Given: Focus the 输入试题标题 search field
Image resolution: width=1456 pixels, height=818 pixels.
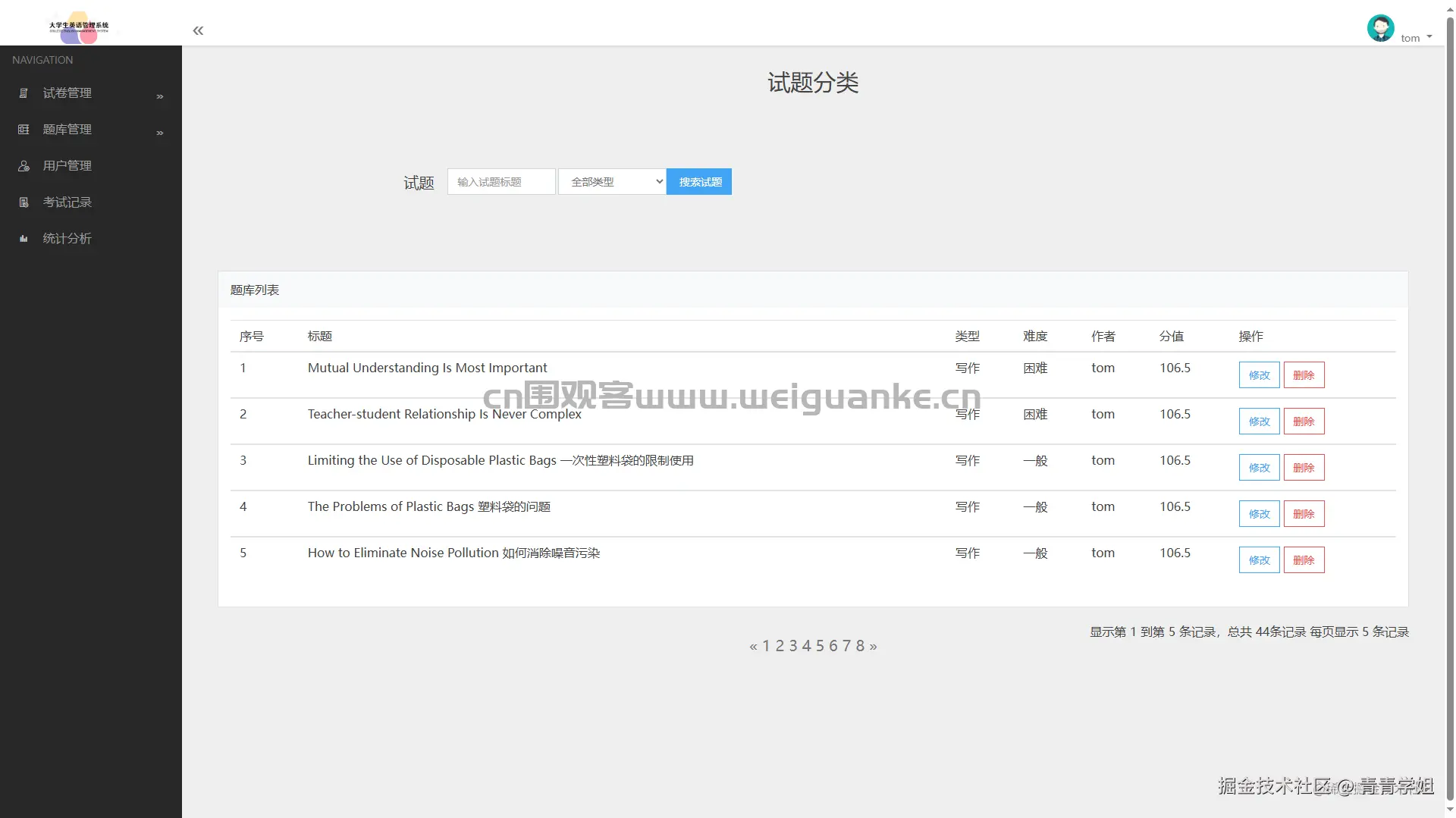Looking at the screenshot, I should [x=501, y=182].
